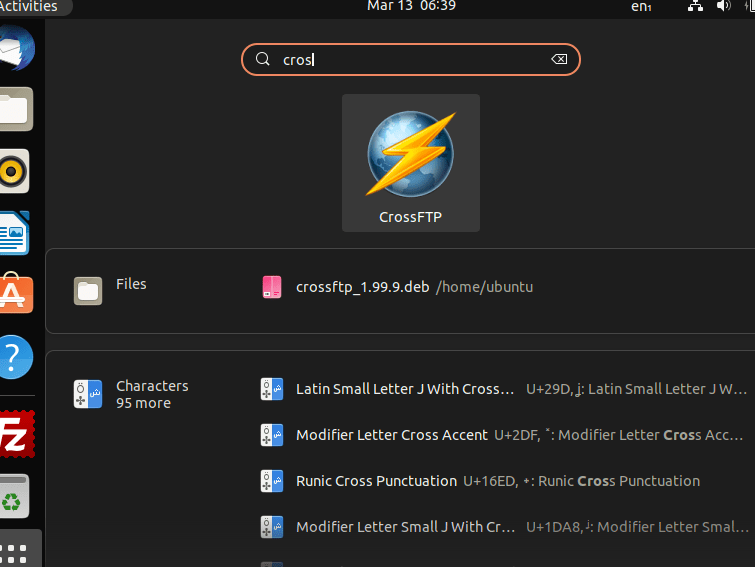Click the /home/ubuntu path text
Image resolution: width=755 pixels, height=567 pixels.
[484, 287]
